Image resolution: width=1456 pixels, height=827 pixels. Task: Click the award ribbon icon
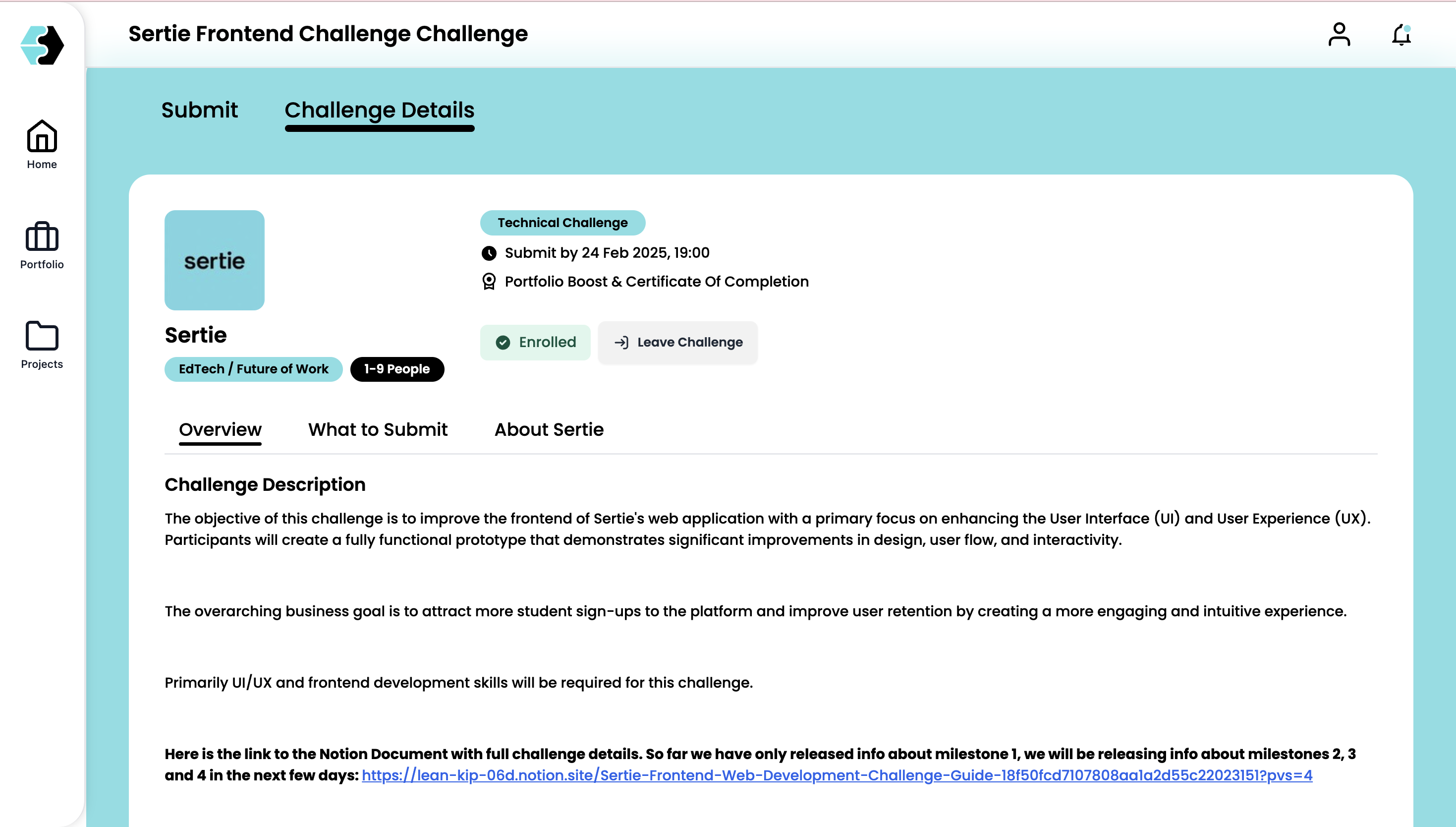[x=489, y=282]
